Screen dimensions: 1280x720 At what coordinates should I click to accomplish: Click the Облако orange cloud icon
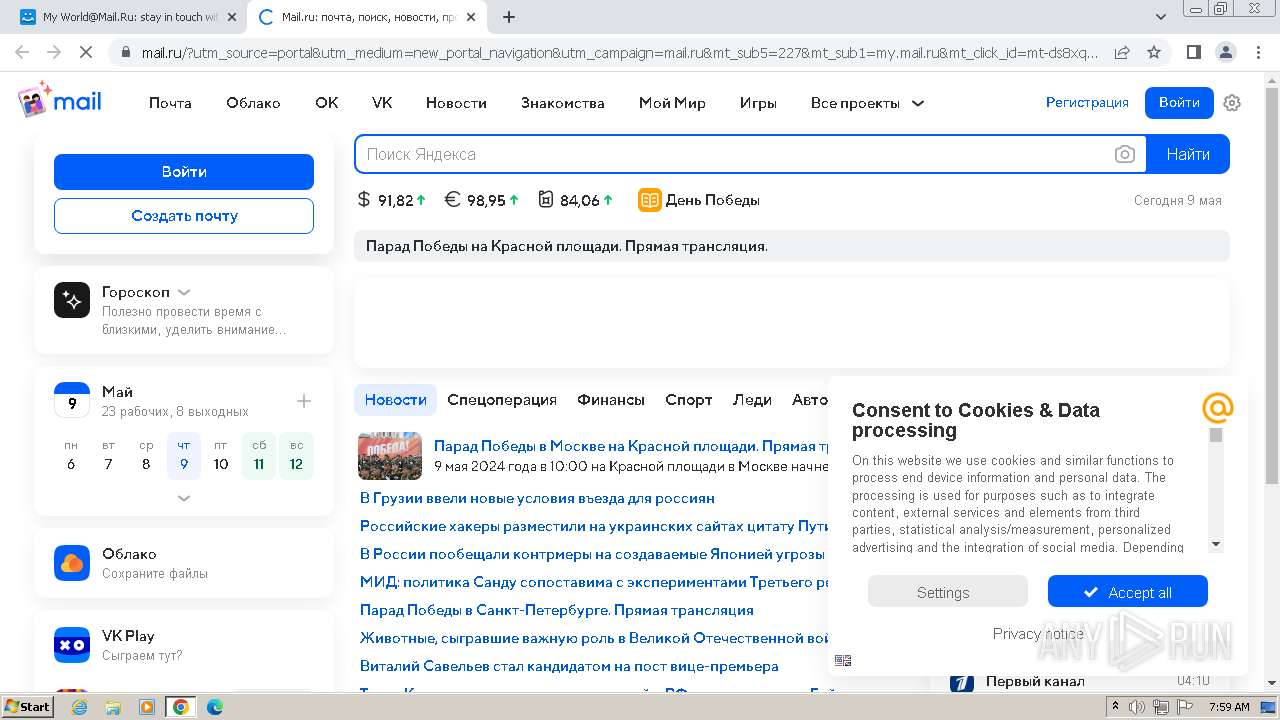pyautogui.click(x=72, y=563)
